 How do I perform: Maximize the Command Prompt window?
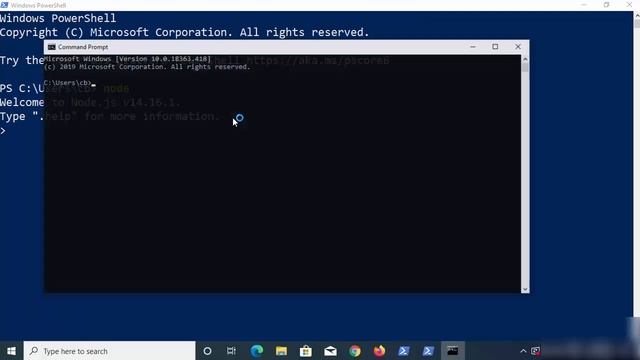pos(495,47)
